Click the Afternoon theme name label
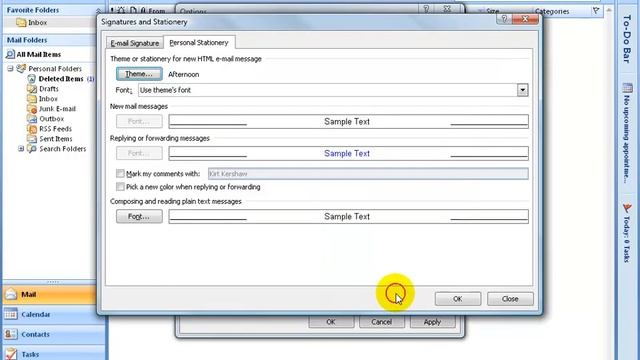The width and height of the screenshot is (640, 360). pos(184,74)
